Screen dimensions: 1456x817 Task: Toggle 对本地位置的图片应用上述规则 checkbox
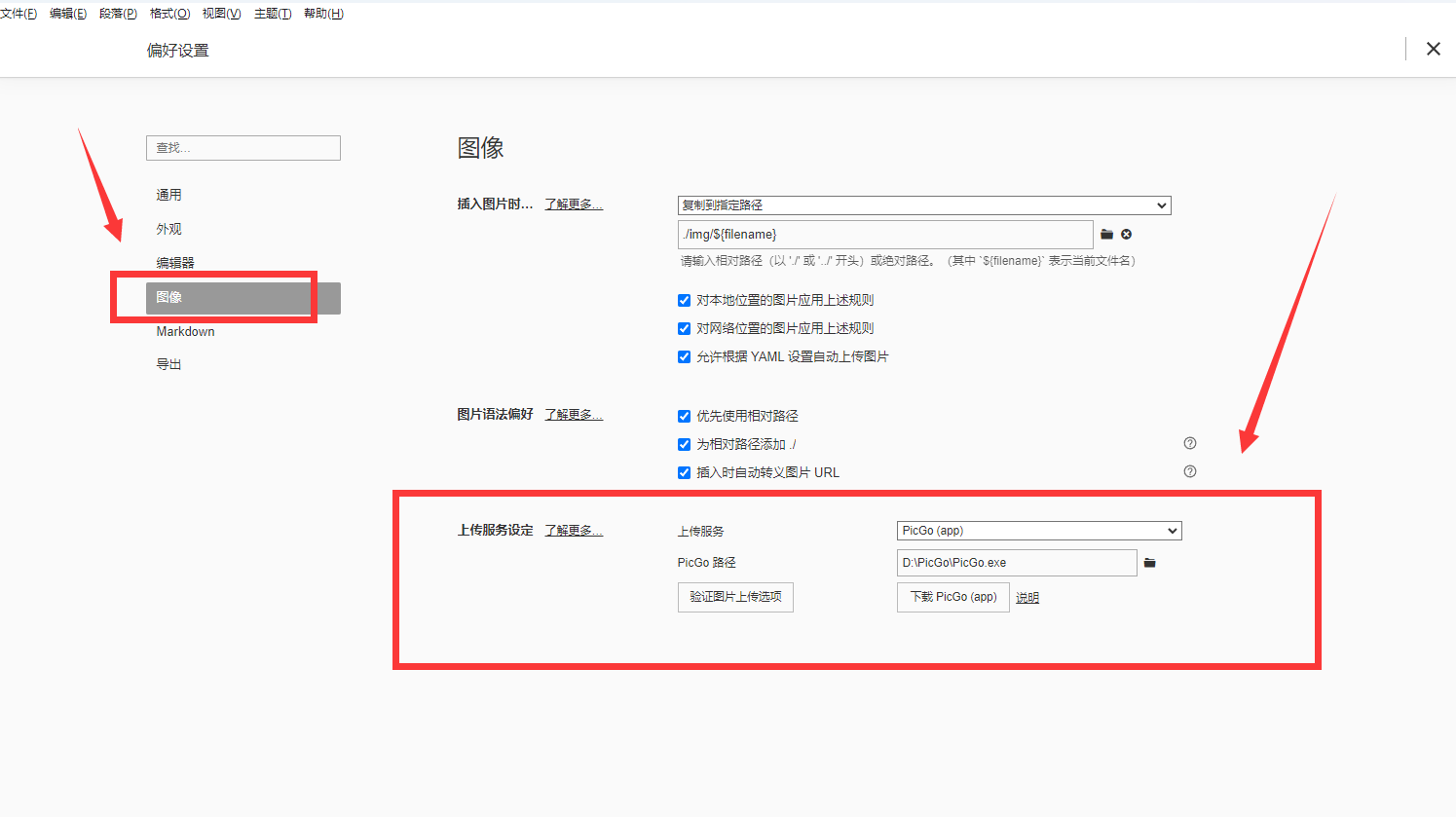[x=684, y=300]
